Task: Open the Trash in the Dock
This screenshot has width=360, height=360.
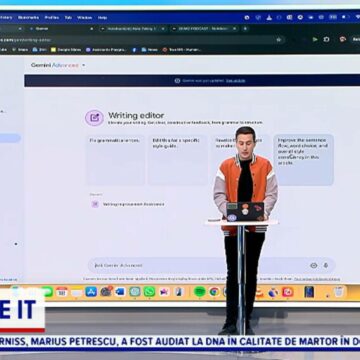Action: (x=338, y=292)
